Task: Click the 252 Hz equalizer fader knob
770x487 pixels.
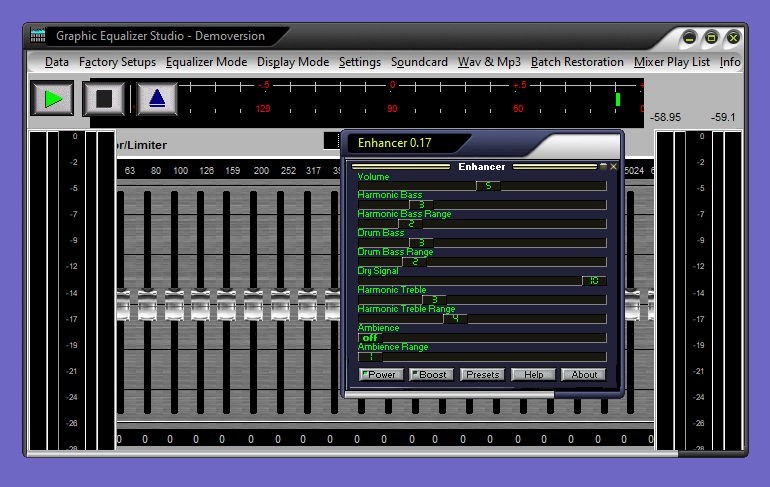Action: 280,305
